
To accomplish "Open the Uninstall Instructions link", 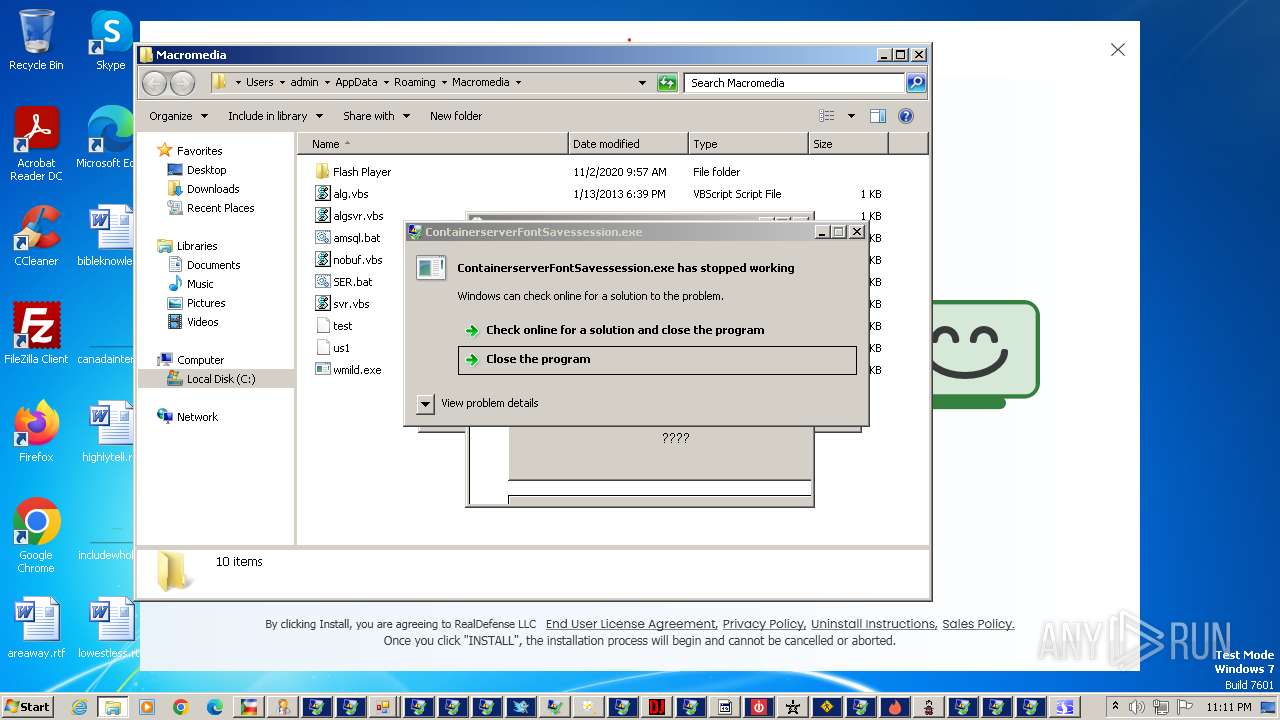I will click(873, 624).
